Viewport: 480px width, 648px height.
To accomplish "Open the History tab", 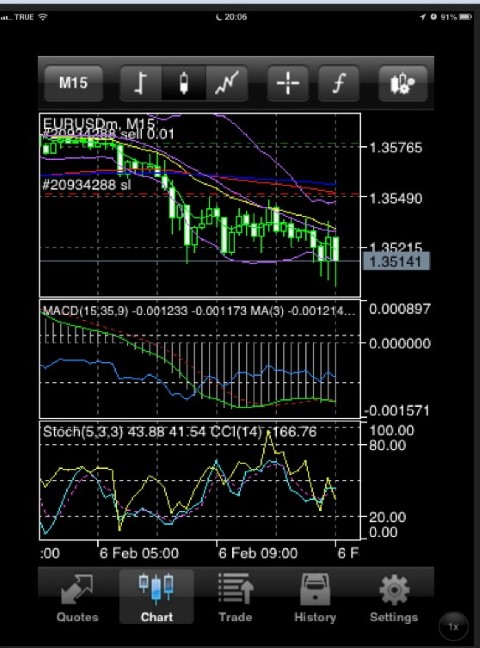I will [x=315, y=598].
